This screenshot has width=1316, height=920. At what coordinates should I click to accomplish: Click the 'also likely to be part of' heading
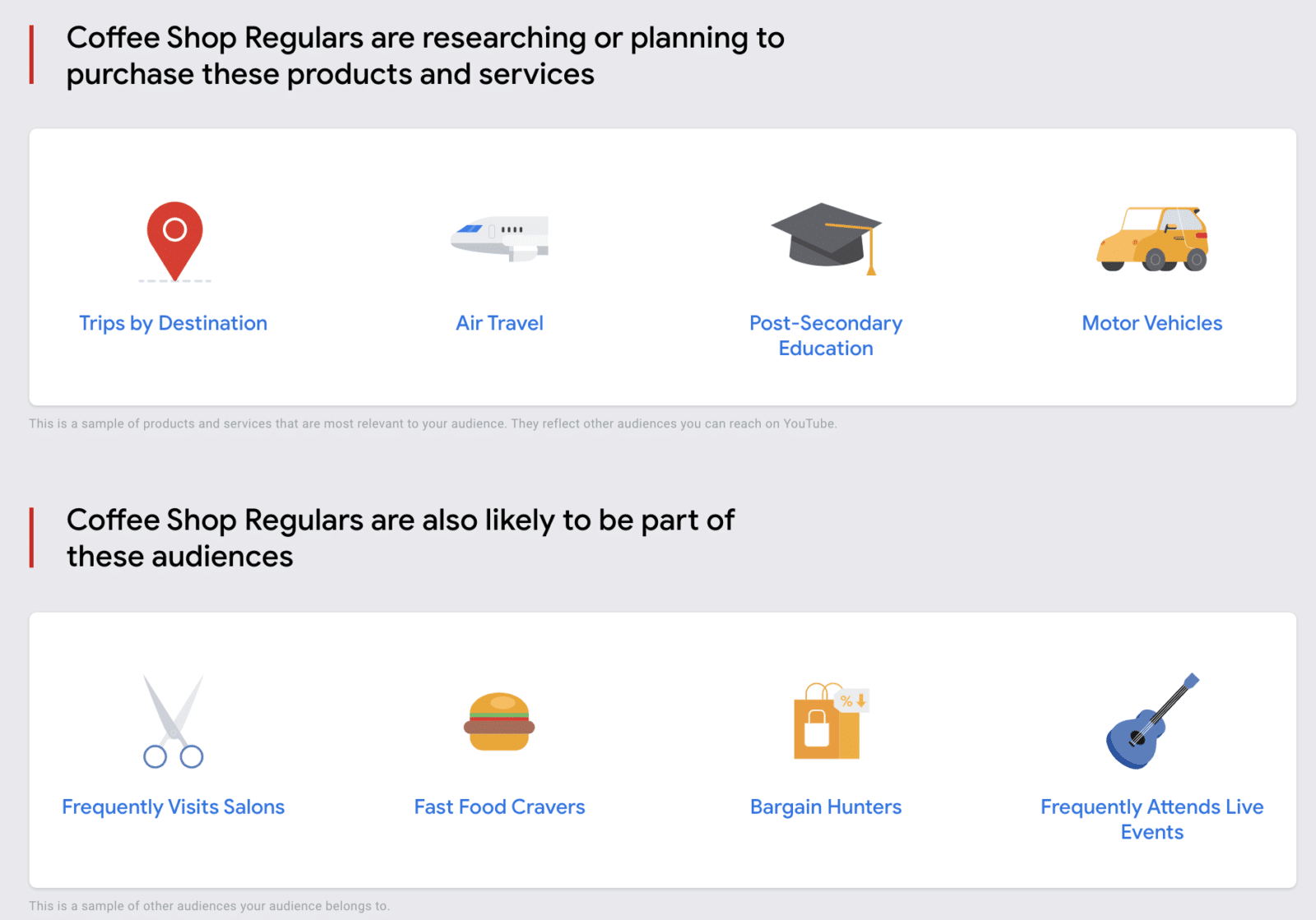[401, 538]
